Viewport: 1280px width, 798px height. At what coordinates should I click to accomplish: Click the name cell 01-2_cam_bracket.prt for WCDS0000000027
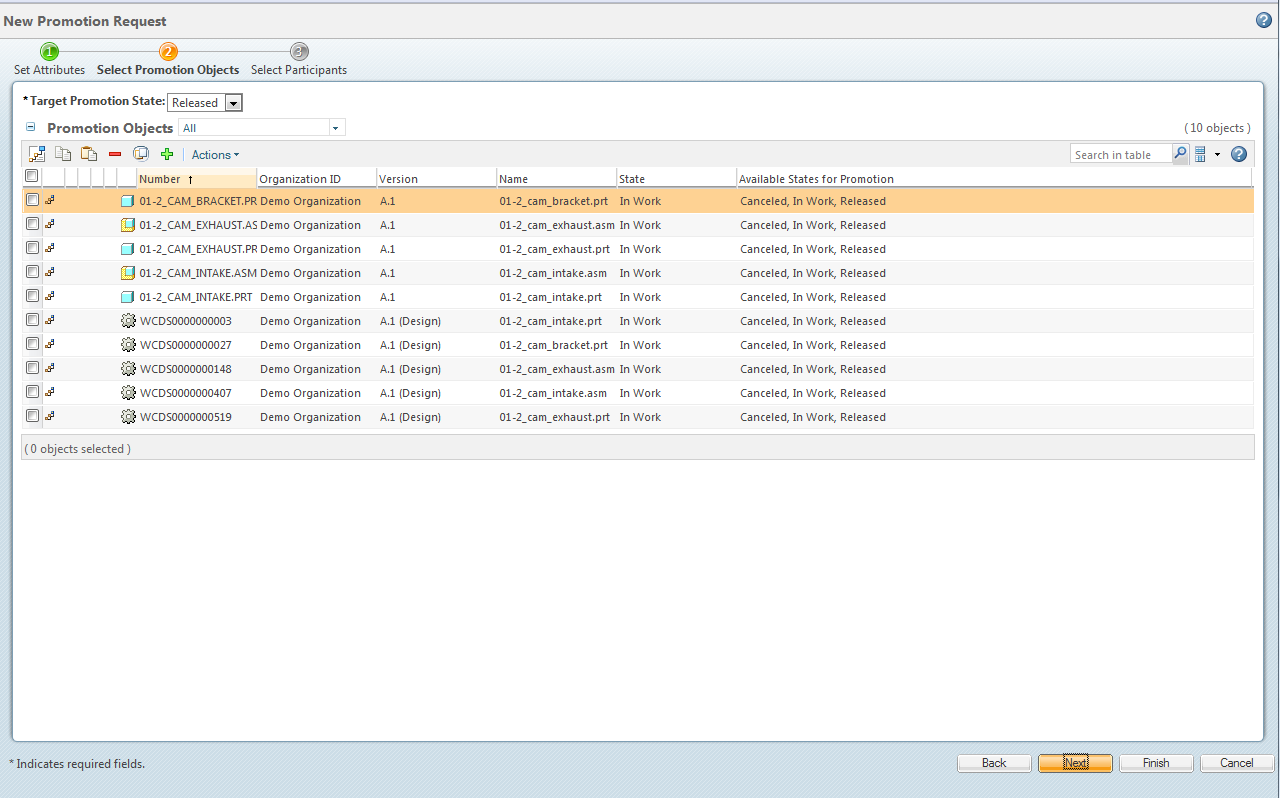pyautogui.click(x=554, y=345)
